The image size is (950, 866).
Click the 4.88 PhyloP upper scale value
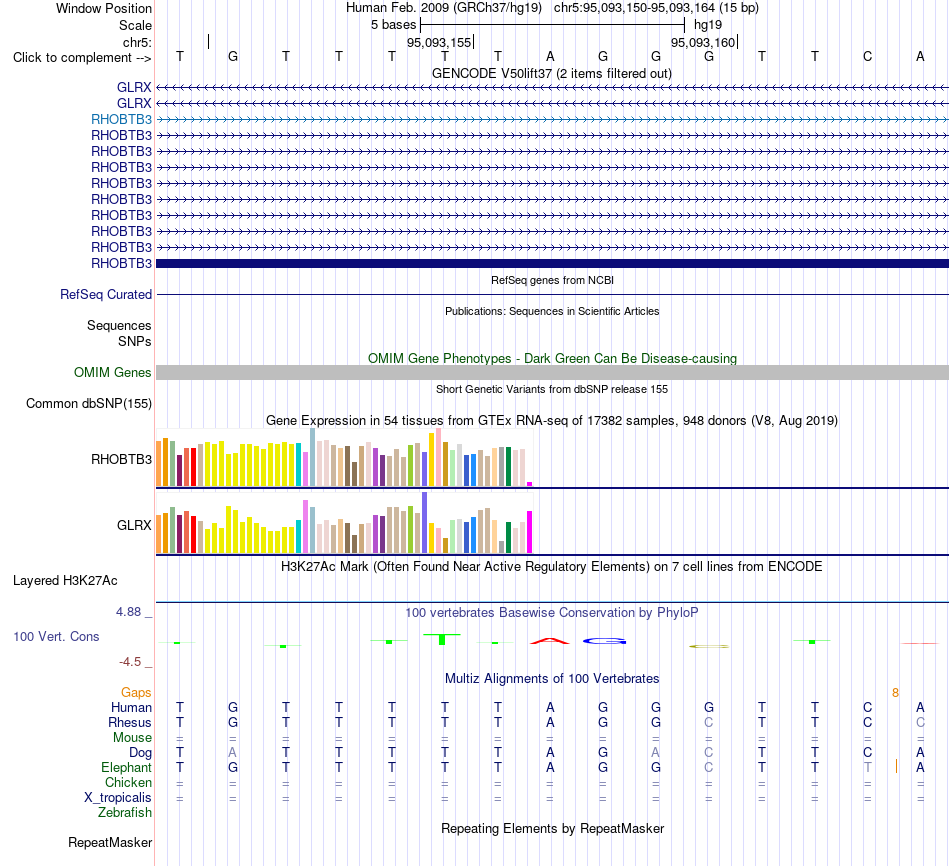(128, 612)
